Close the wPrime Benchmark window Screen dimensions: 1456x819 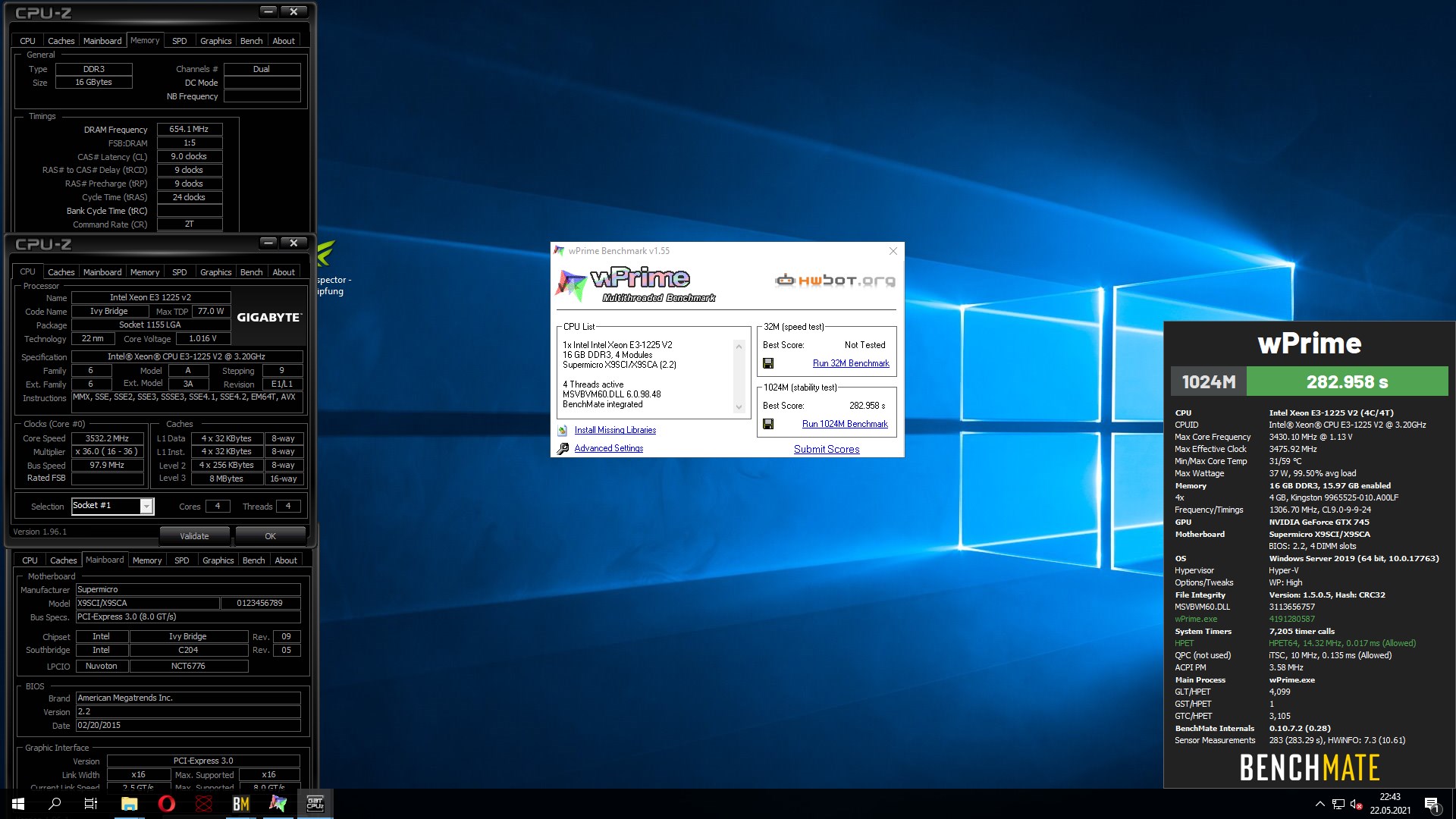point(893,251)
